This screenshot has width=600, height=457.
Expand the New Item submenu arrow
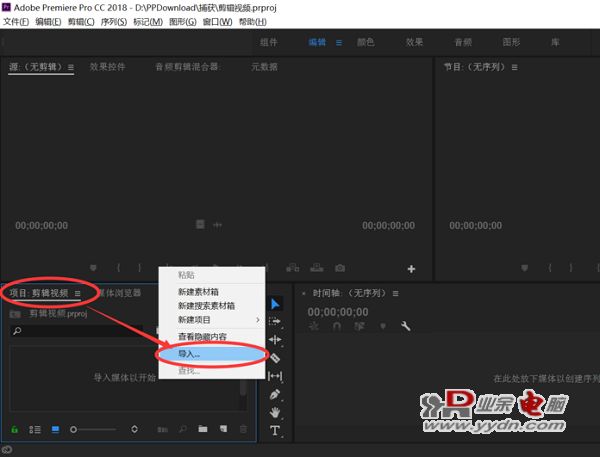tap(258, 320)
